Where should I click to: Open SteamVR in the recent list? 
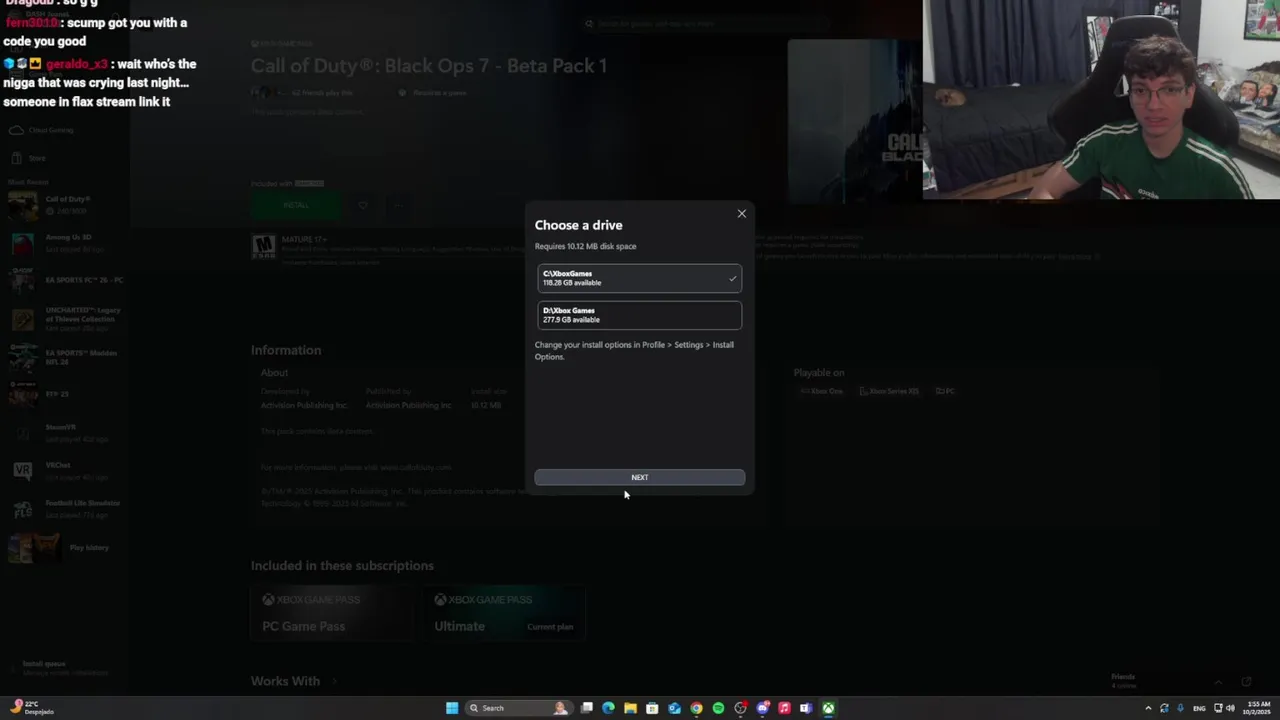coord(64,432)
